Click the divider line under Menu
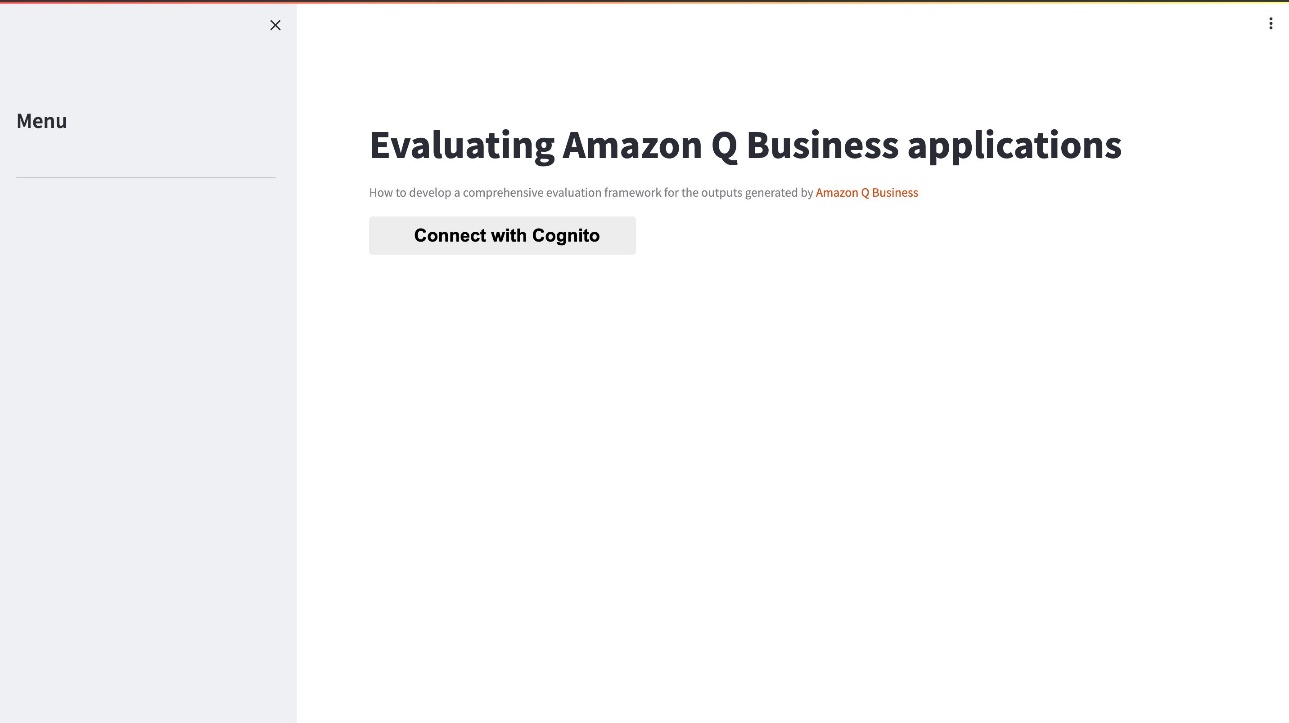The image size is (1289, 723). coord(146,177)
